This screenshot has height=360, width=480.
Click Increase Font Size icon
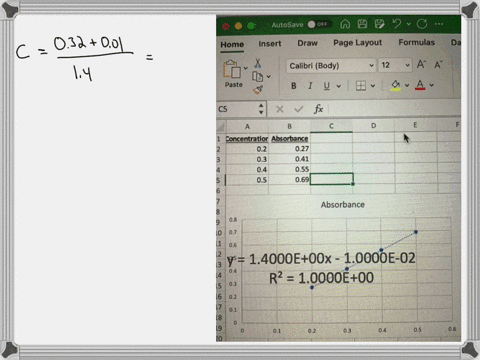click(x=421, y=64)
